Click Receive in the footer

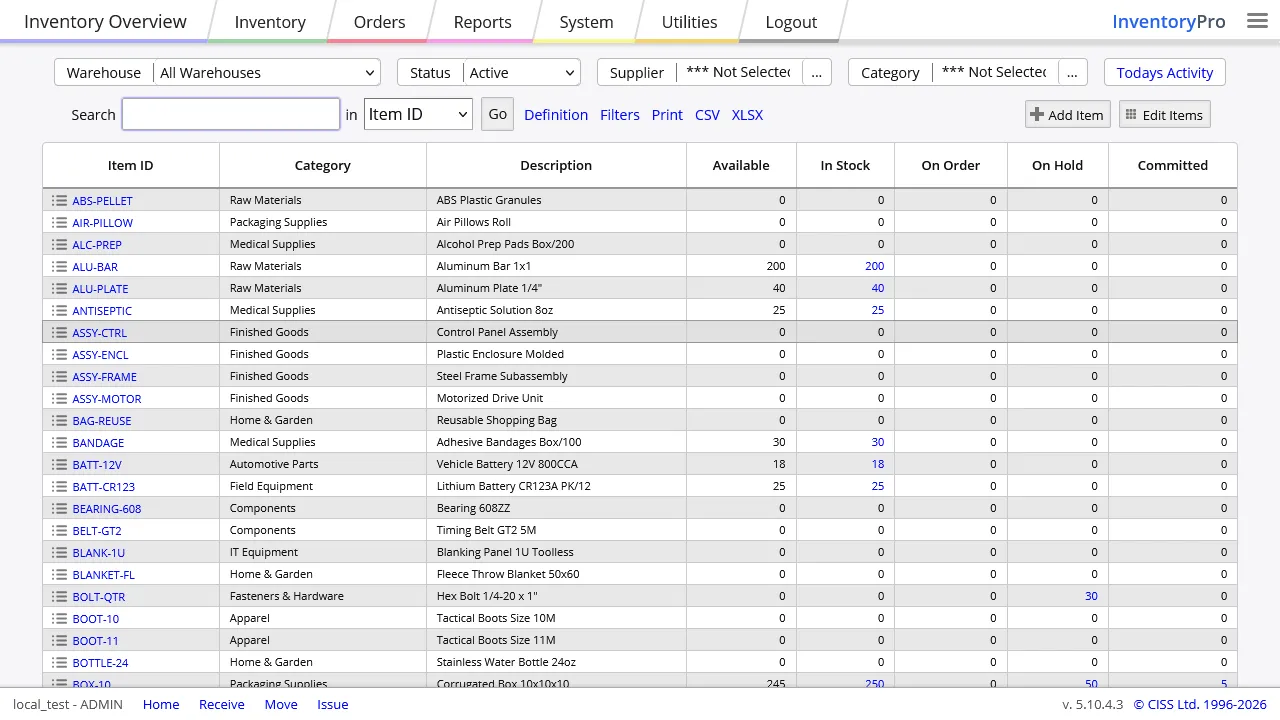(x=221, y=704)
